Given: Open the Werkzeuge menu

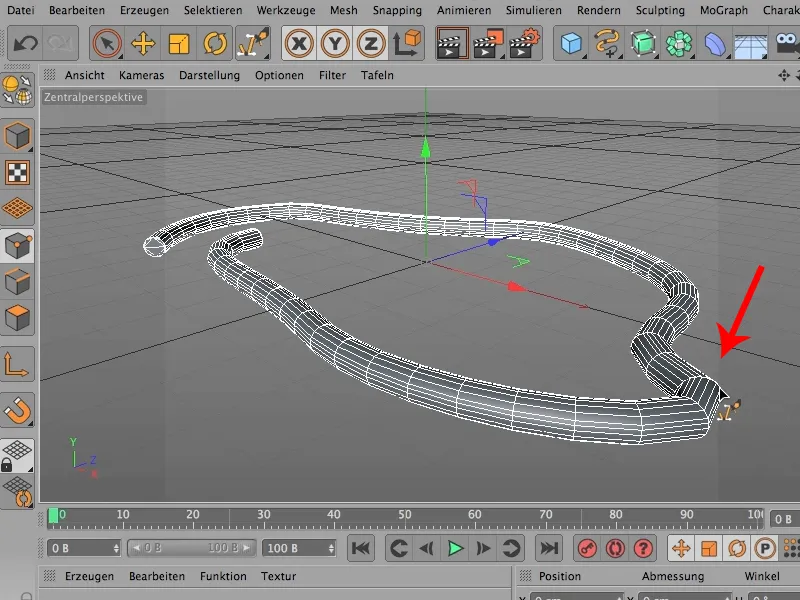Looking at the screenshot, I should (x=286, y=10).
